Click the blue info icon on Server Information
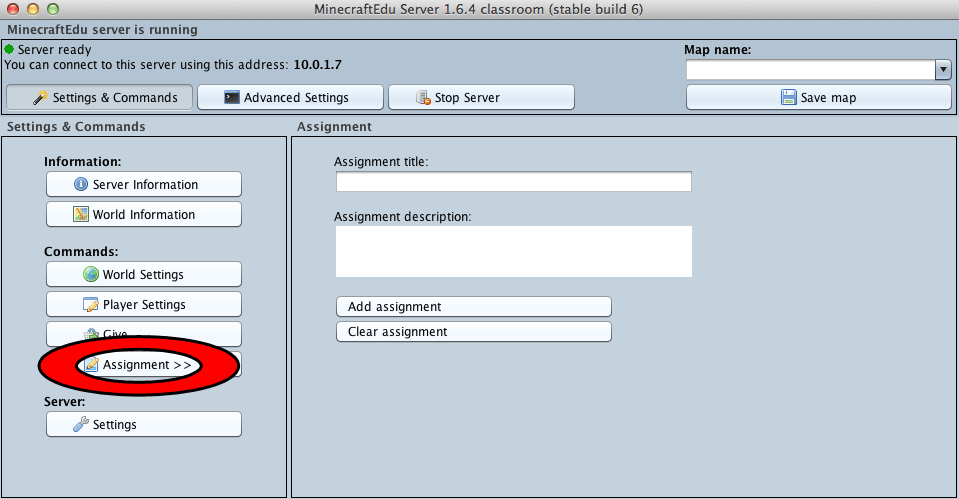The width and height of the screenshot is (959, 499). (x=81, y=184)
